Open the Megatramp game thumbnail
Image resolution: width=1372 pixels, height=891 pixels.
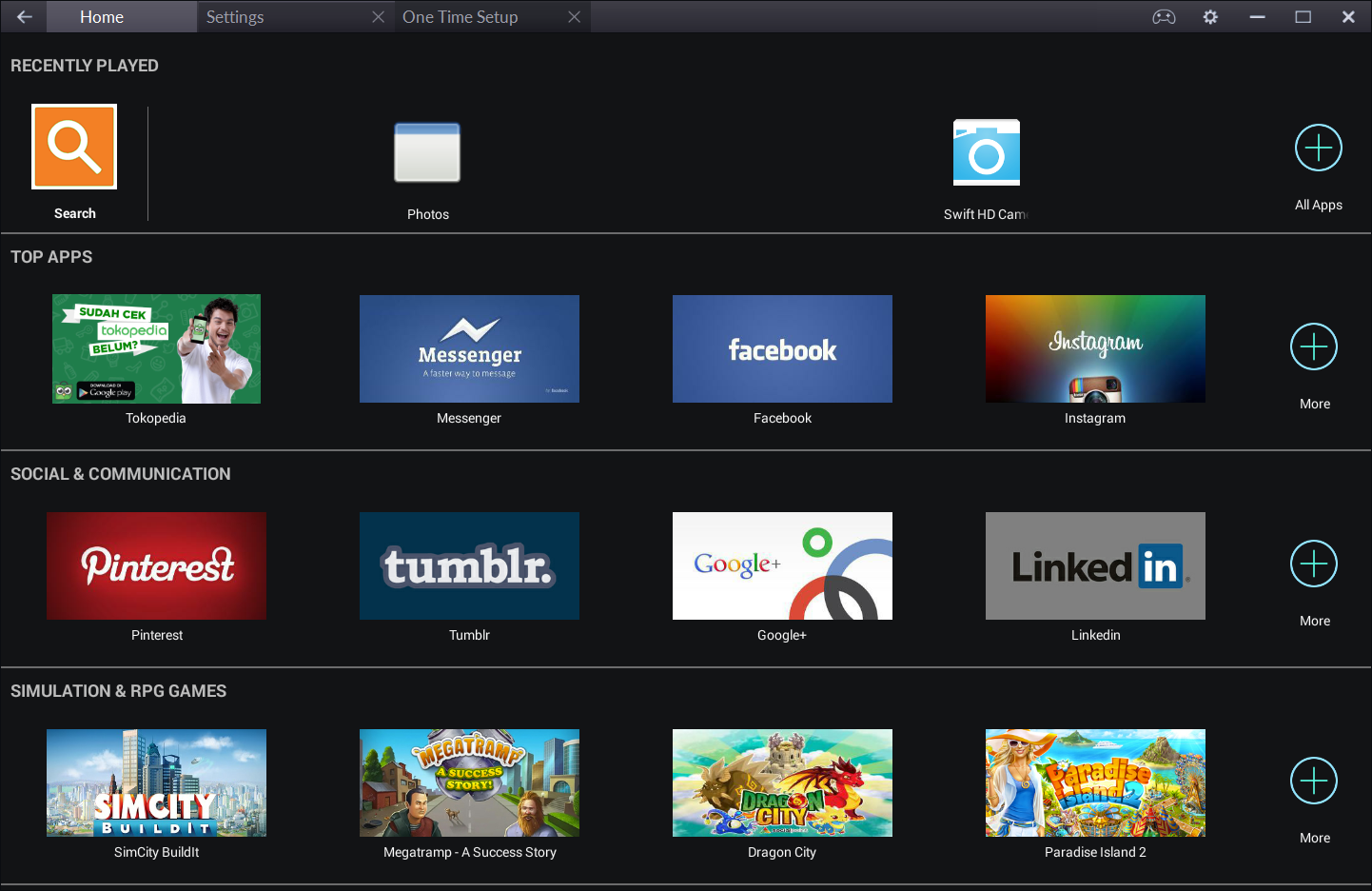[469, 782]
